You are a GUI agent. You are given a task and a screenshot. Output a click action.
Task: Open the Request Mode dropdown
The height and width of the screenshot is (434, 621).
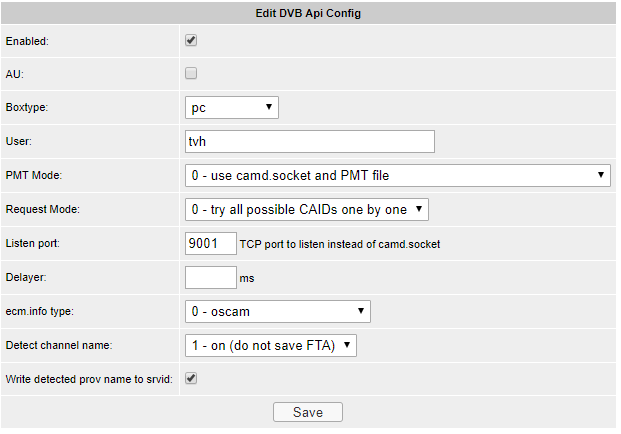(307, 209)
